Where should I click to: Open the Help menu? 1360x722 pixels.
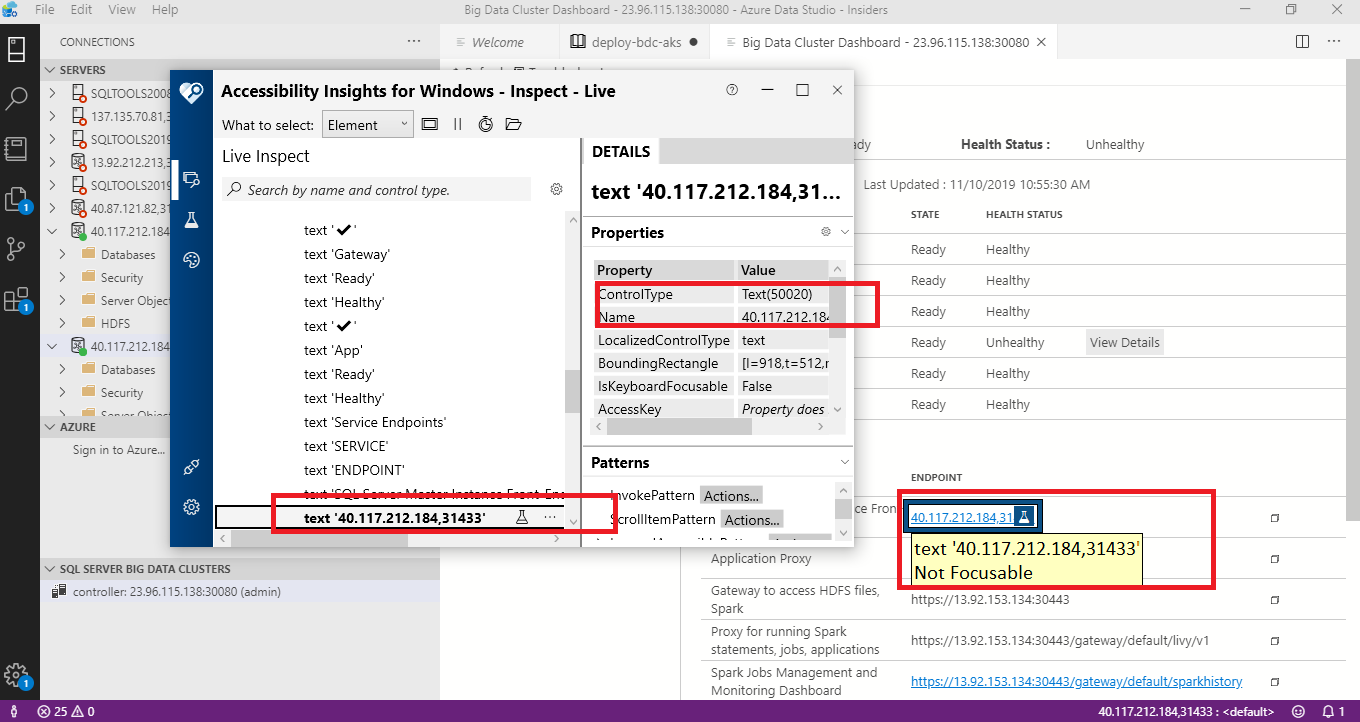[x=164, y=10]
